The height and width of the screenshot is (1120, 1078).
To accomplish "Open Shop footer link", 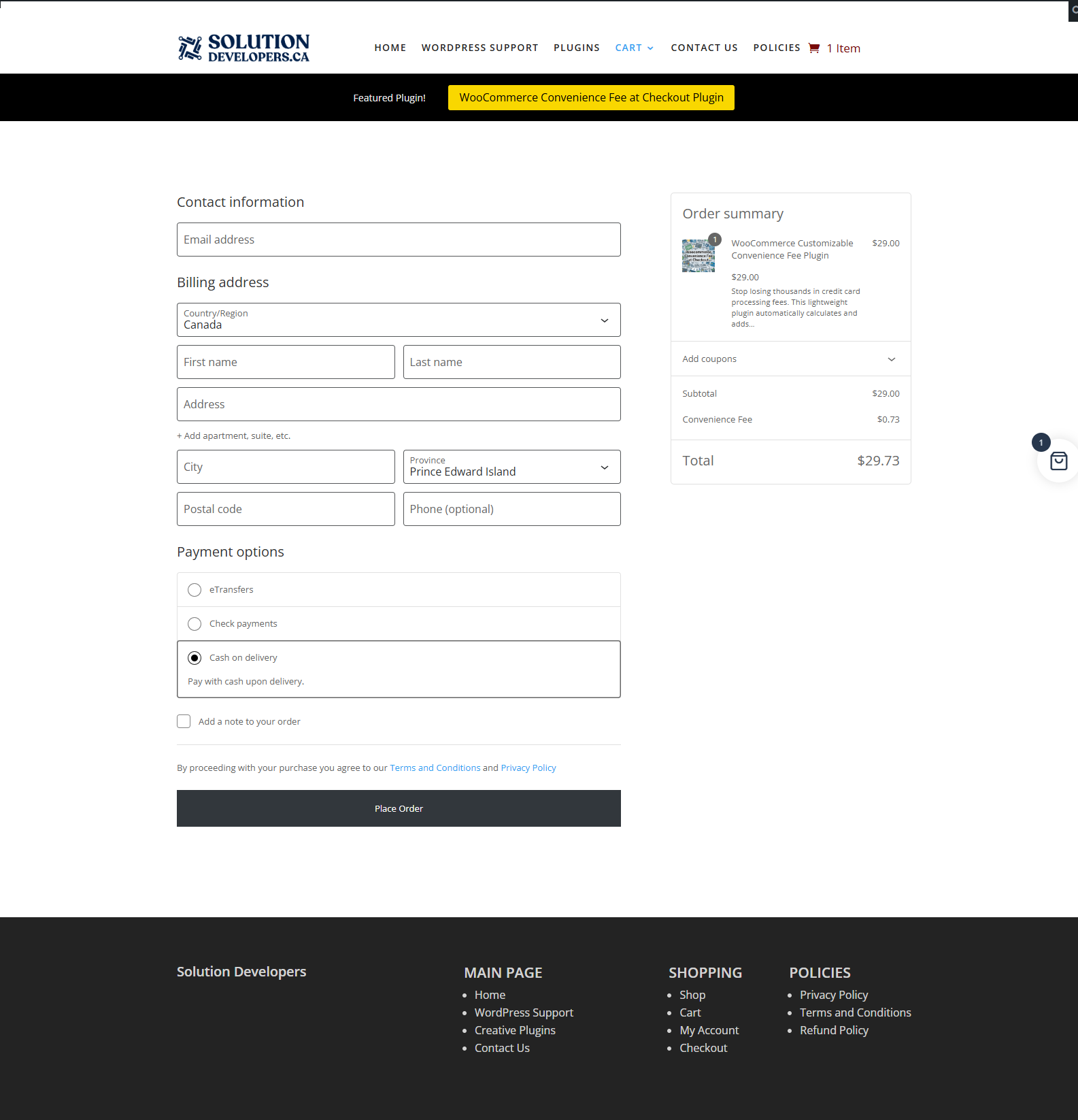I will (x=692, y=995).
